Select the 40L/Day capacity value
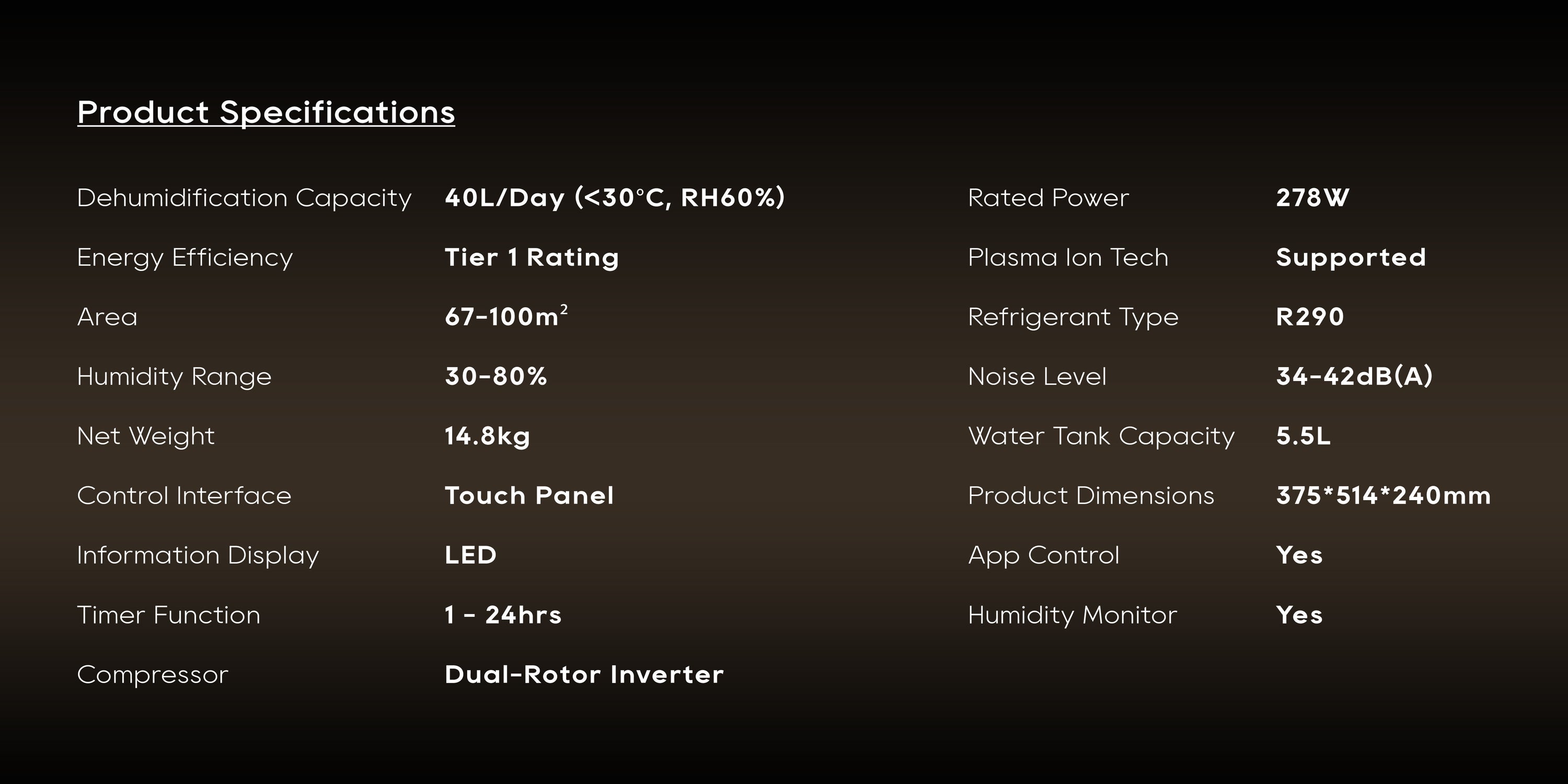The height and width of the screenshot is (784, 1568). click(614, 198)
